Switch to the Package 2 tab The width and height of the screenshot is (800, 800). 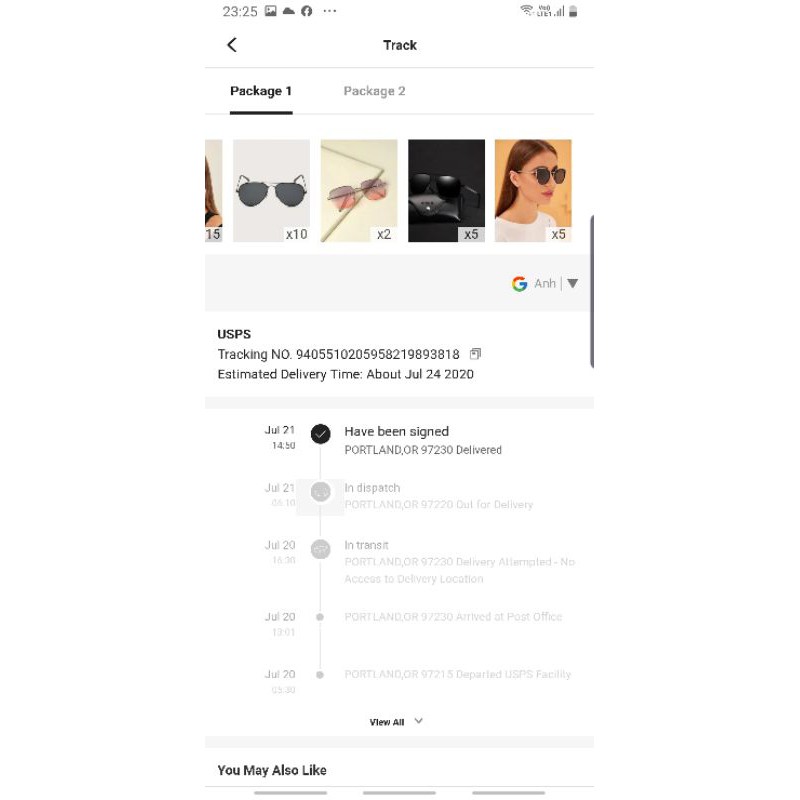tap(374, 91)
